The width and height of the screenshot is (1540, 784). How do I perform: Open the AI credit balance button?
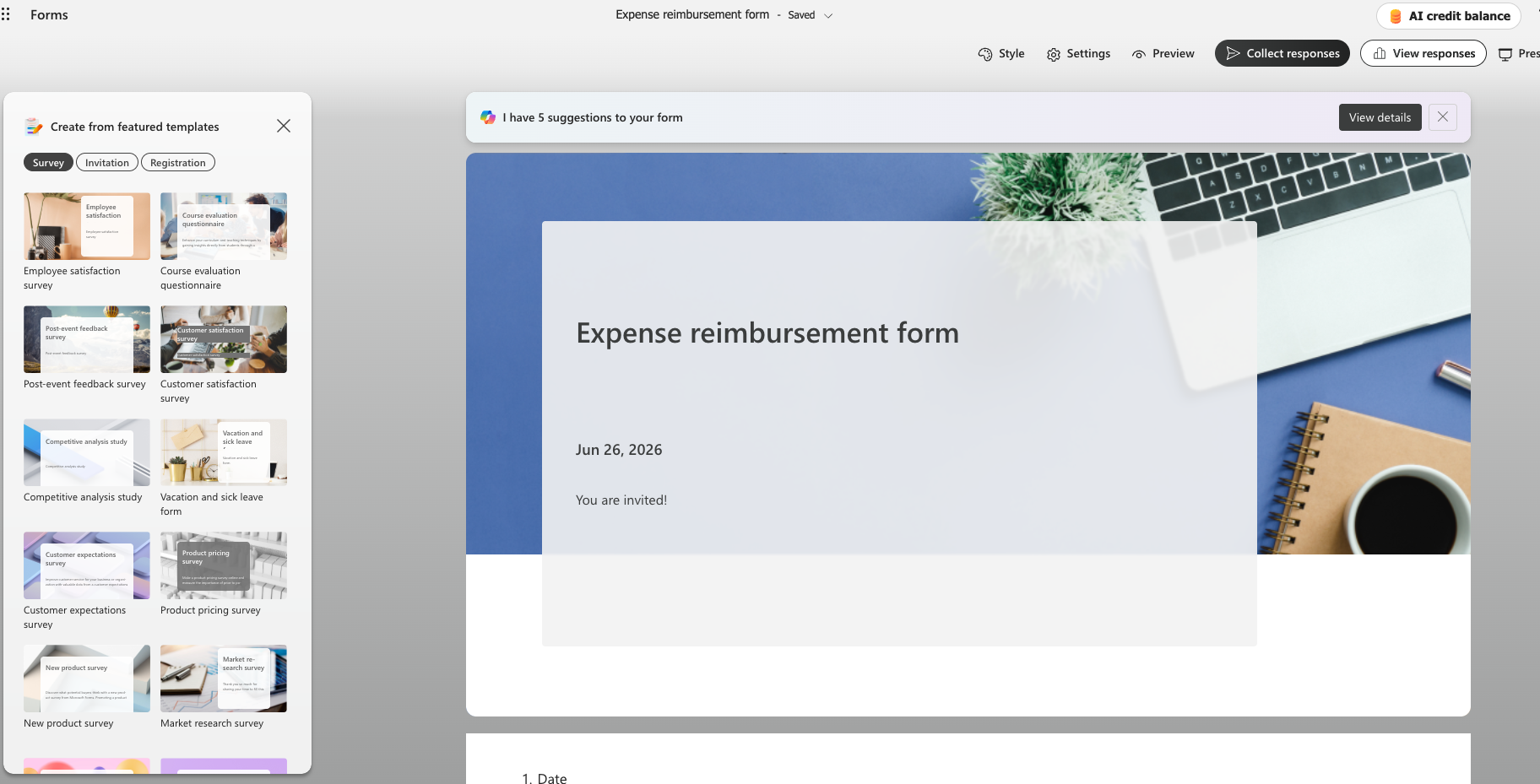tap(1449, 16)
